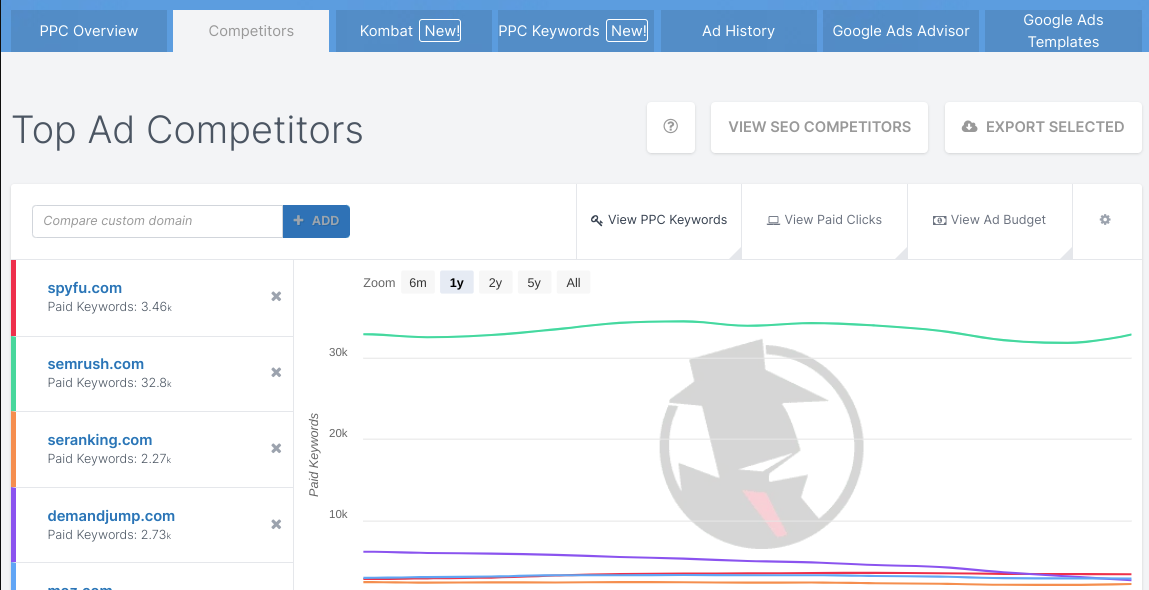This screenshot has width=1149, height=590.
Task: Click the green semrush.com color bar
Action: point(13,374)
